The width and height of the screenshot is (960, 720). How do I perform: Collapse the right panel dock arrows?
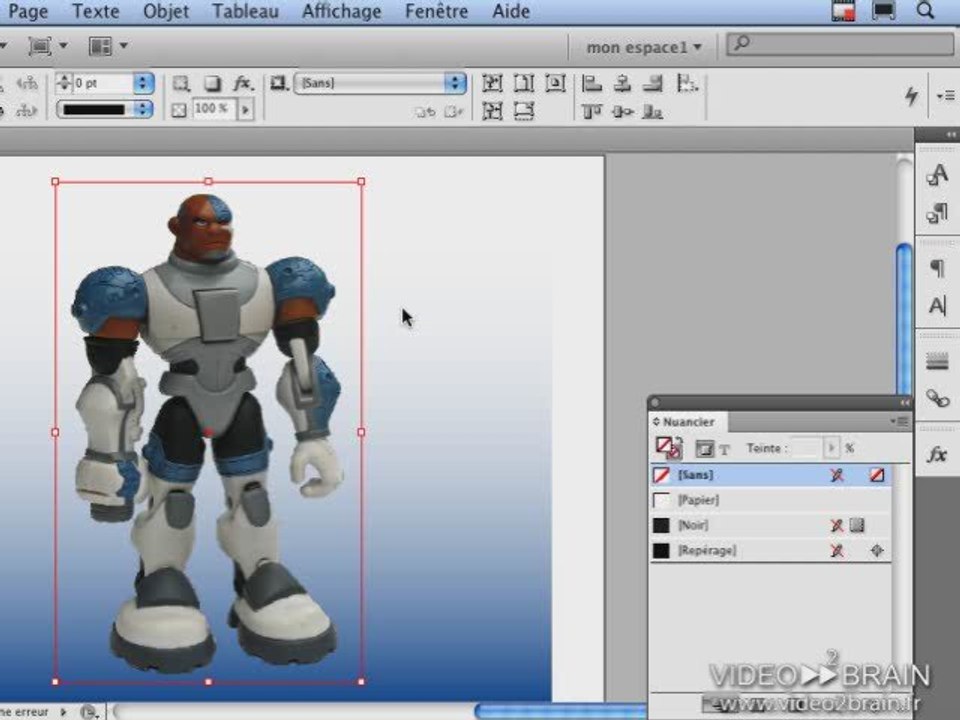pos(950,135)
